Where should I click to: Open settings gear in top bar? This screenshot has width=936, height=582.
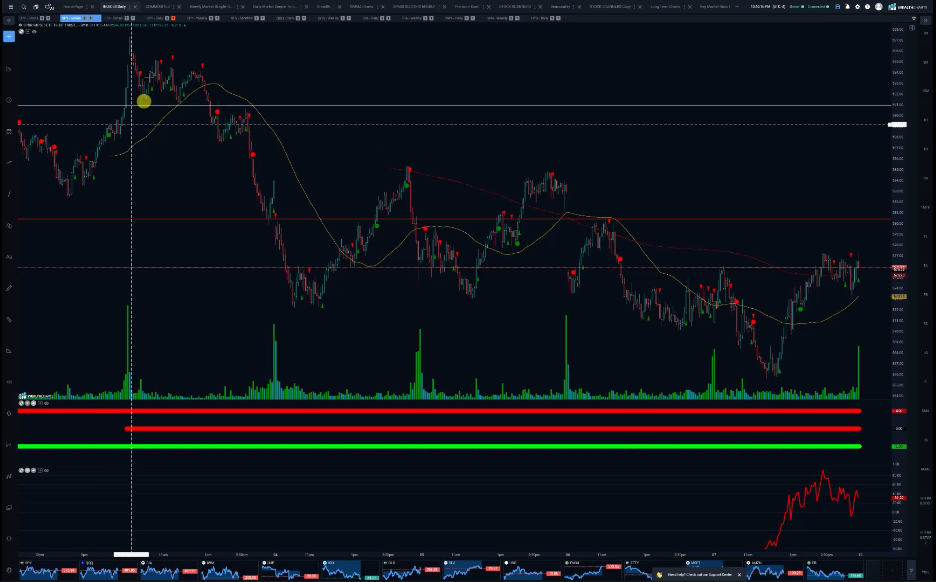click(x=857, y=7)
